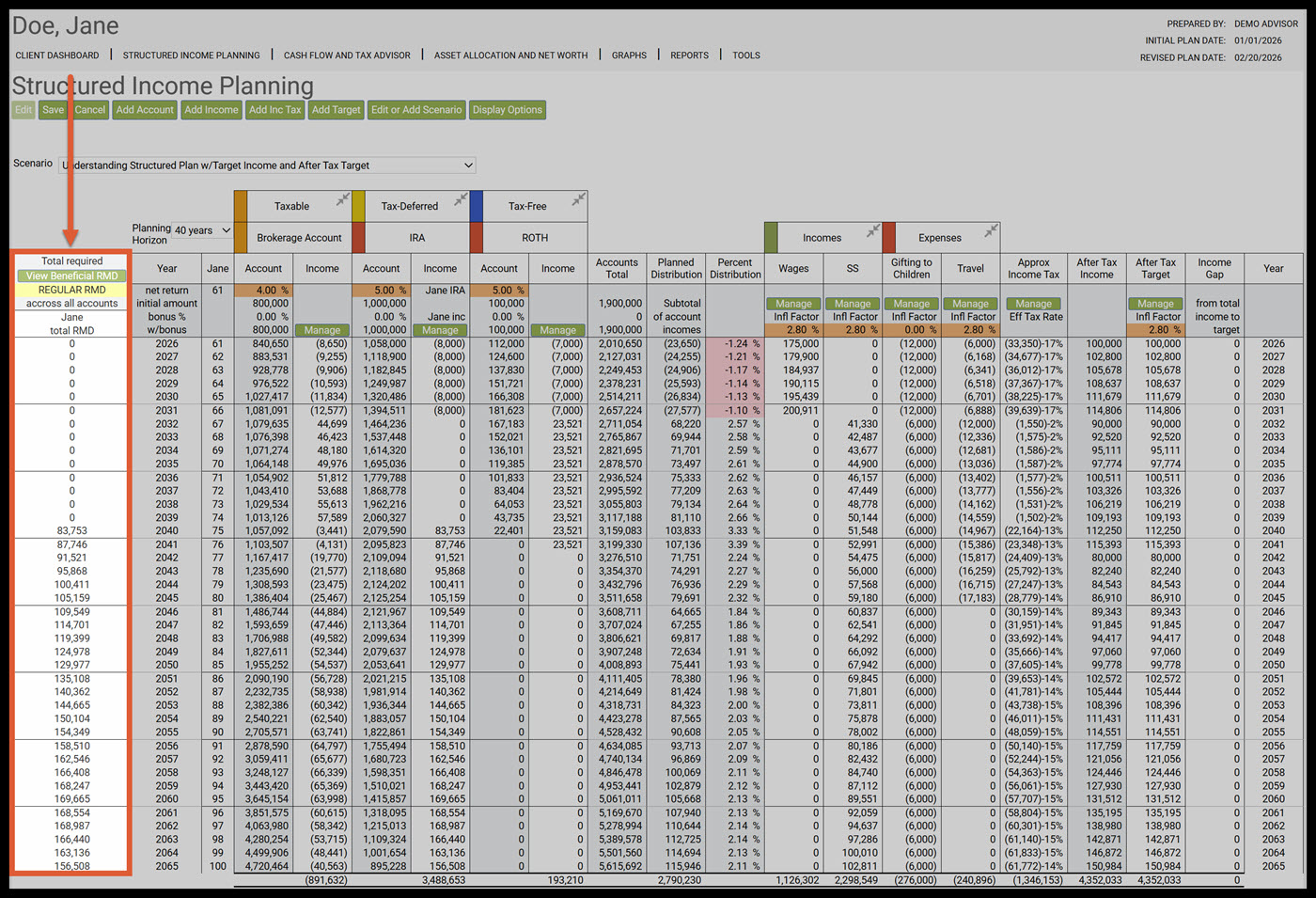Screen dimensions: 1316x898
Task: Click the Percent Distribution column header
Action: 735,269
